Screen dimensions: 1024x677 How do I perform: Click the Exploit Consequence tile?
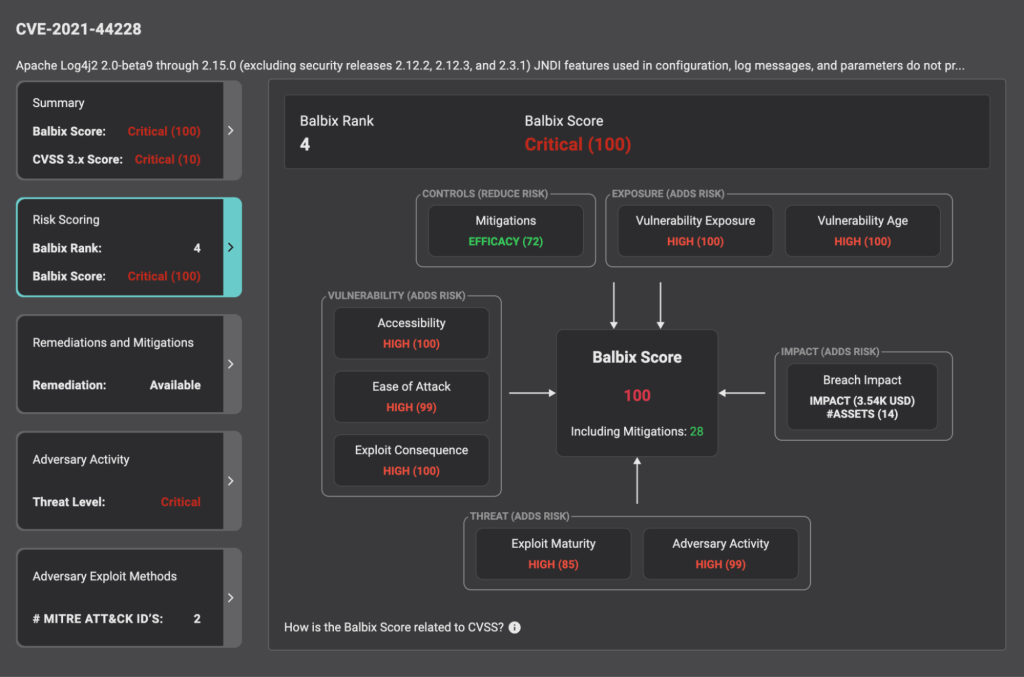411,460
